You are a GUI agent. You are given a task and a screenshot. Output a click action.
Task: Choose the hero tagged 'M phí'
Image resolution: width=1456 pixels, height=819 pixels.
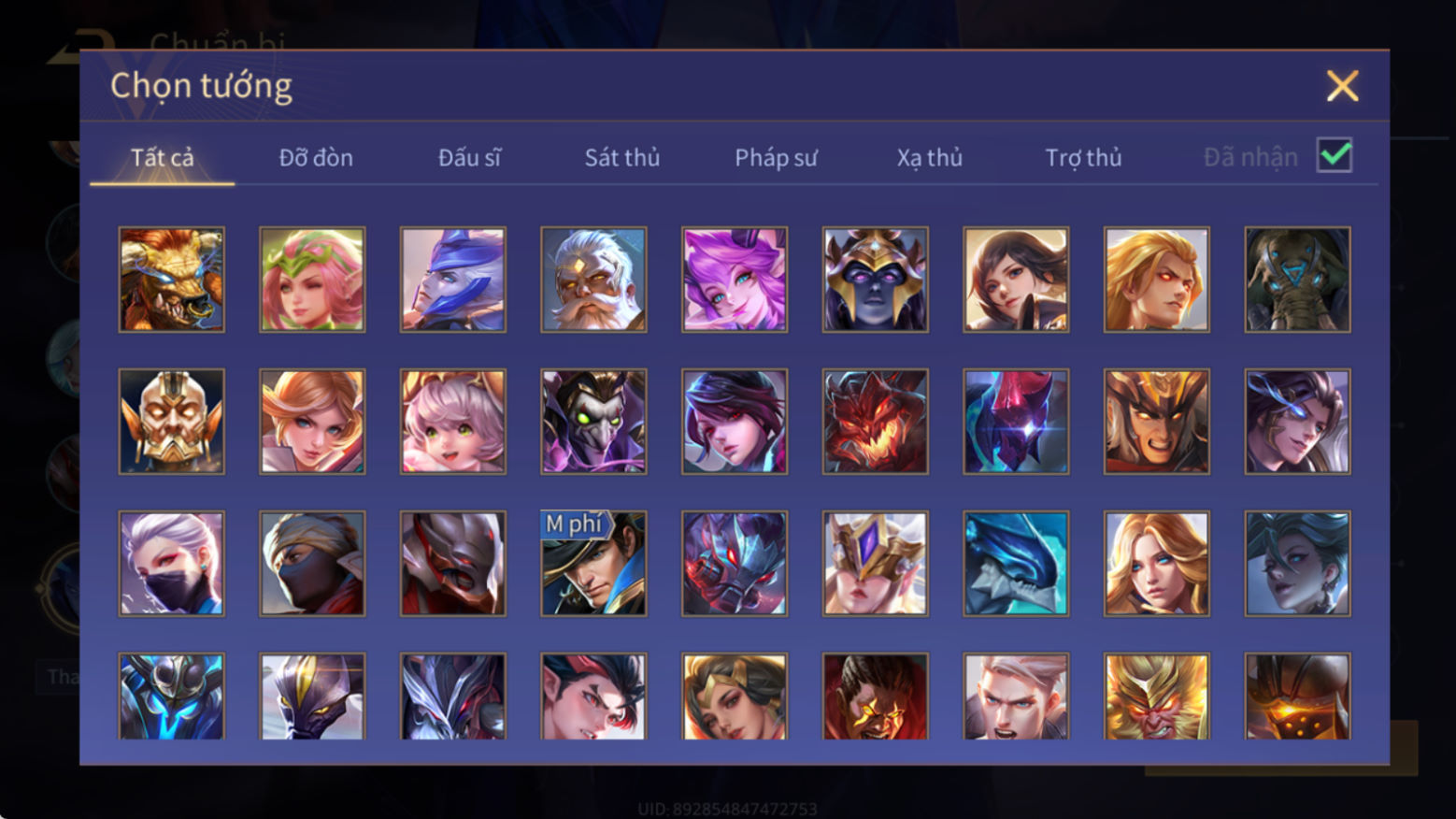593,563
